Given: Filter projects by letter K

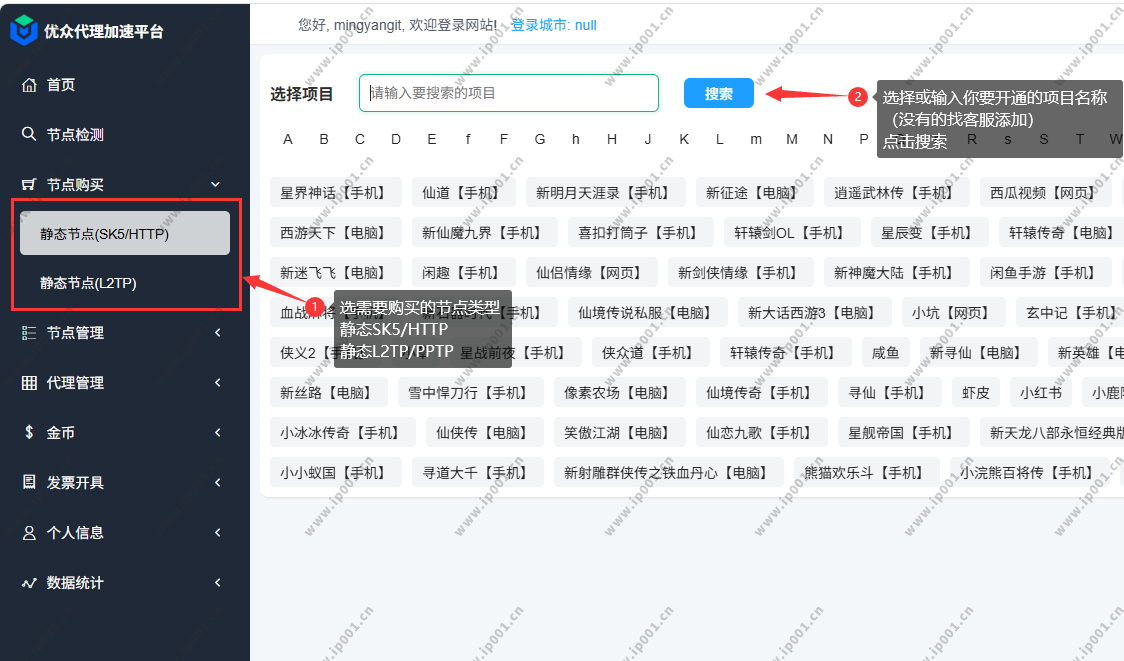Looking at the screenshot, I should (x=684, y=139).
